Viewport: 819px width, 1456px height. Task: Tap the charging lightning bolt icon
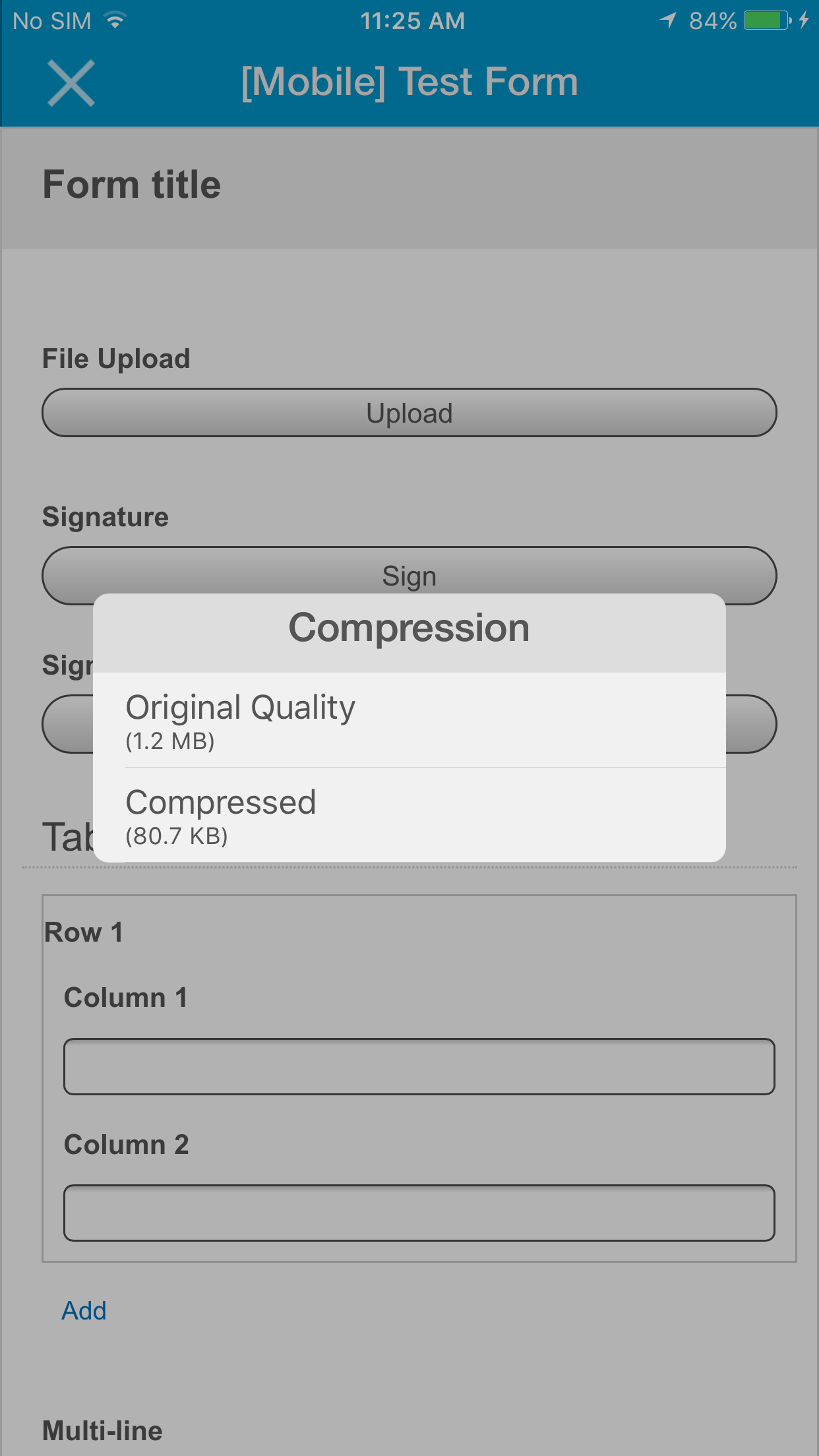tap(804, 21)
